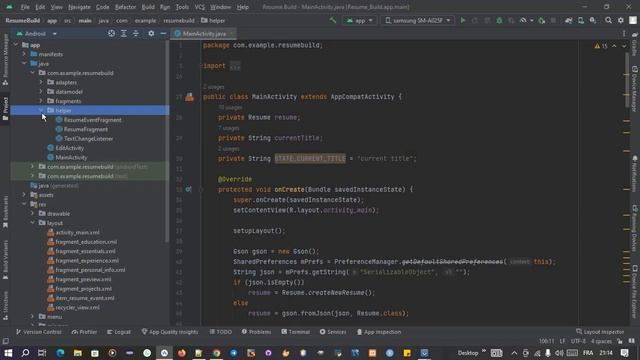Click the UTF-8 encoding status bar entry
This screenshot has height=360, width=640.
point(578,341)
